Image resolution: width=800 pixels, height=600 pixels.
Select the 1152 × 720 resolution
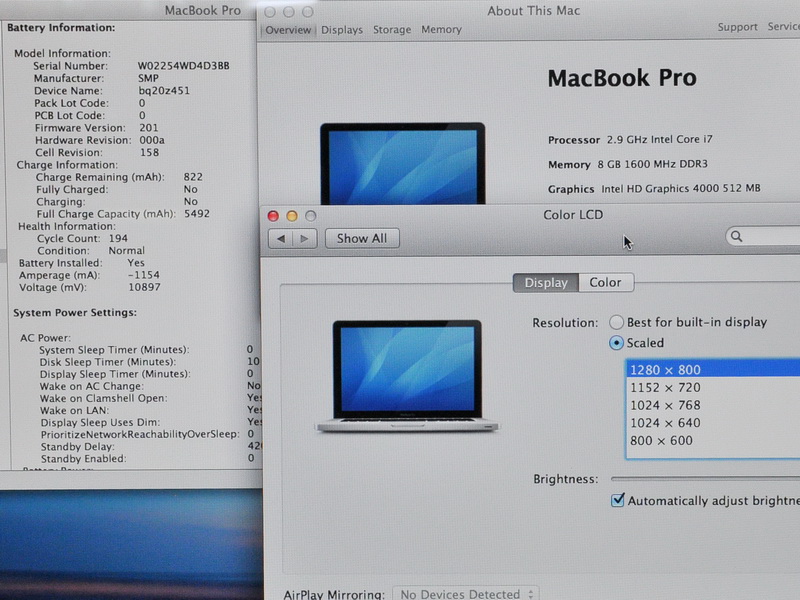coord(713,387)
